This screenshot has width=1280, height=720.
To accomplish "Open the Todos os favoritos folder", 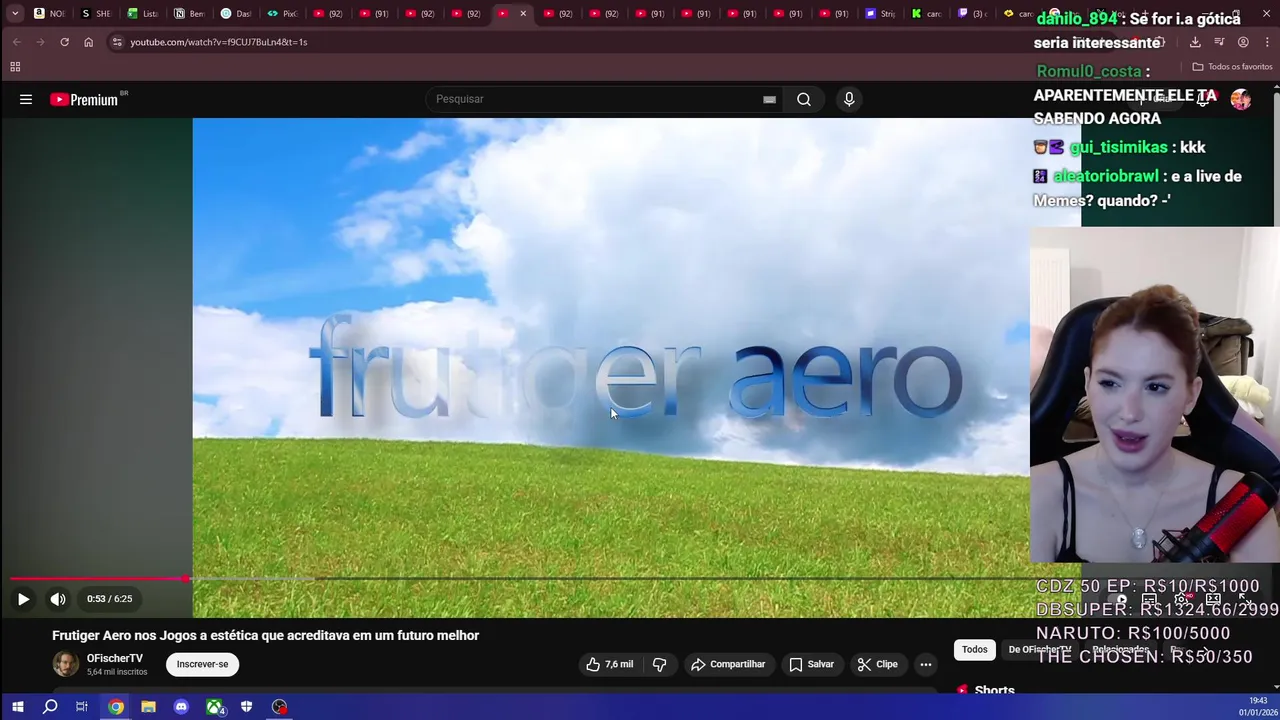I will coord(1232,67).
